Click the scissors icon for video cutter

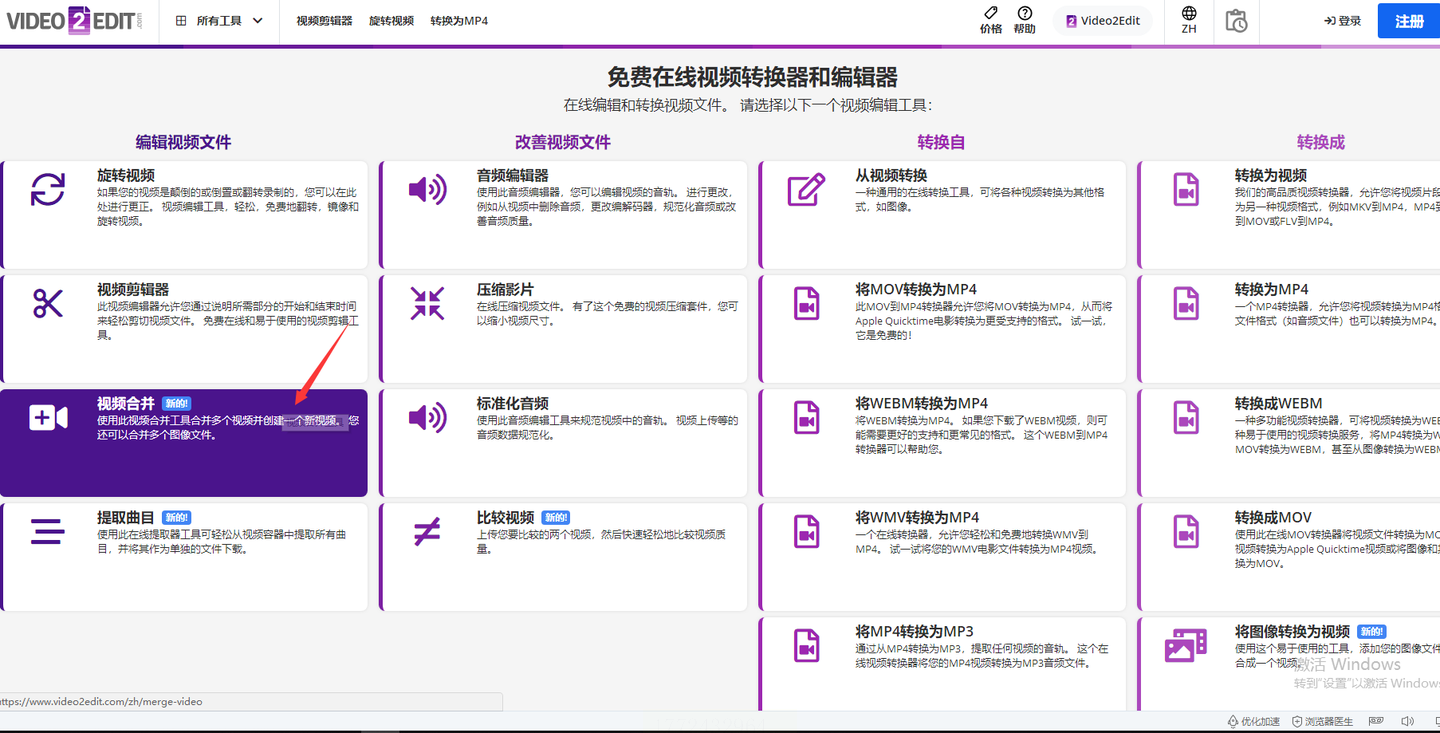click(47, 303)
